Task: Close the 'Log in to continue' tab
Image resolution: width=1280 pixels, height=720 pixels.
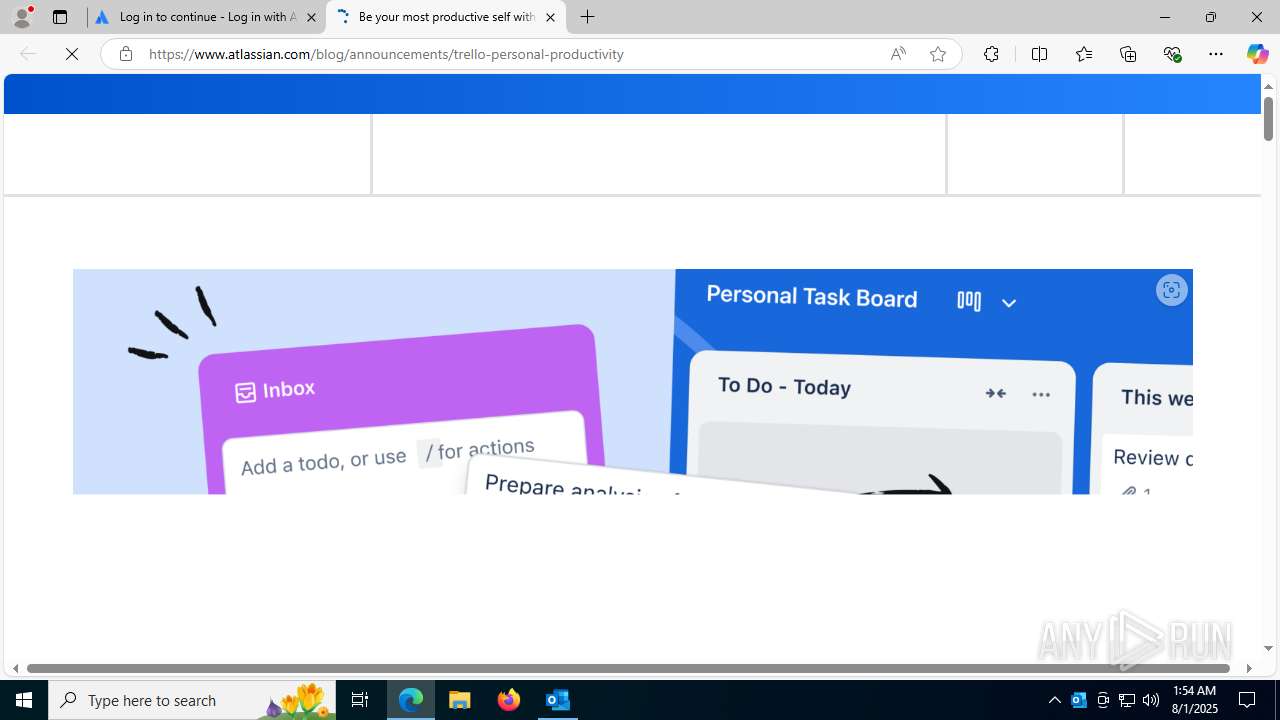Action: 311,17
